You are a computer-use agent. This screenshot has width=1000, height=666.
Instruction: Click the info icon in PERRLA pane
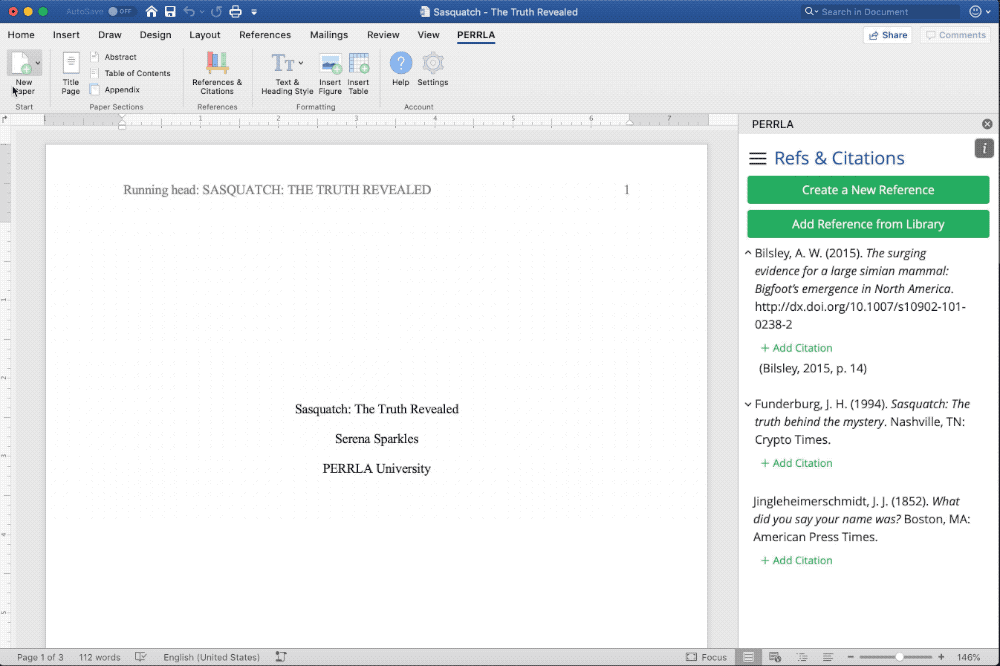[984, 148]
